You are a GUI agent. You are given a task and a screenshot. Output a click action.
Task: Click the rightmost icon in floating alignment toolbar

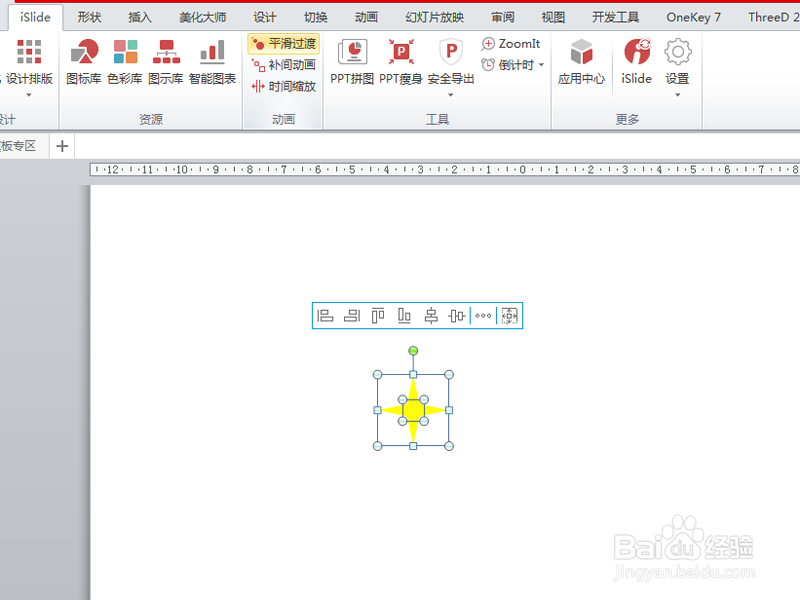tap(509, 316)
